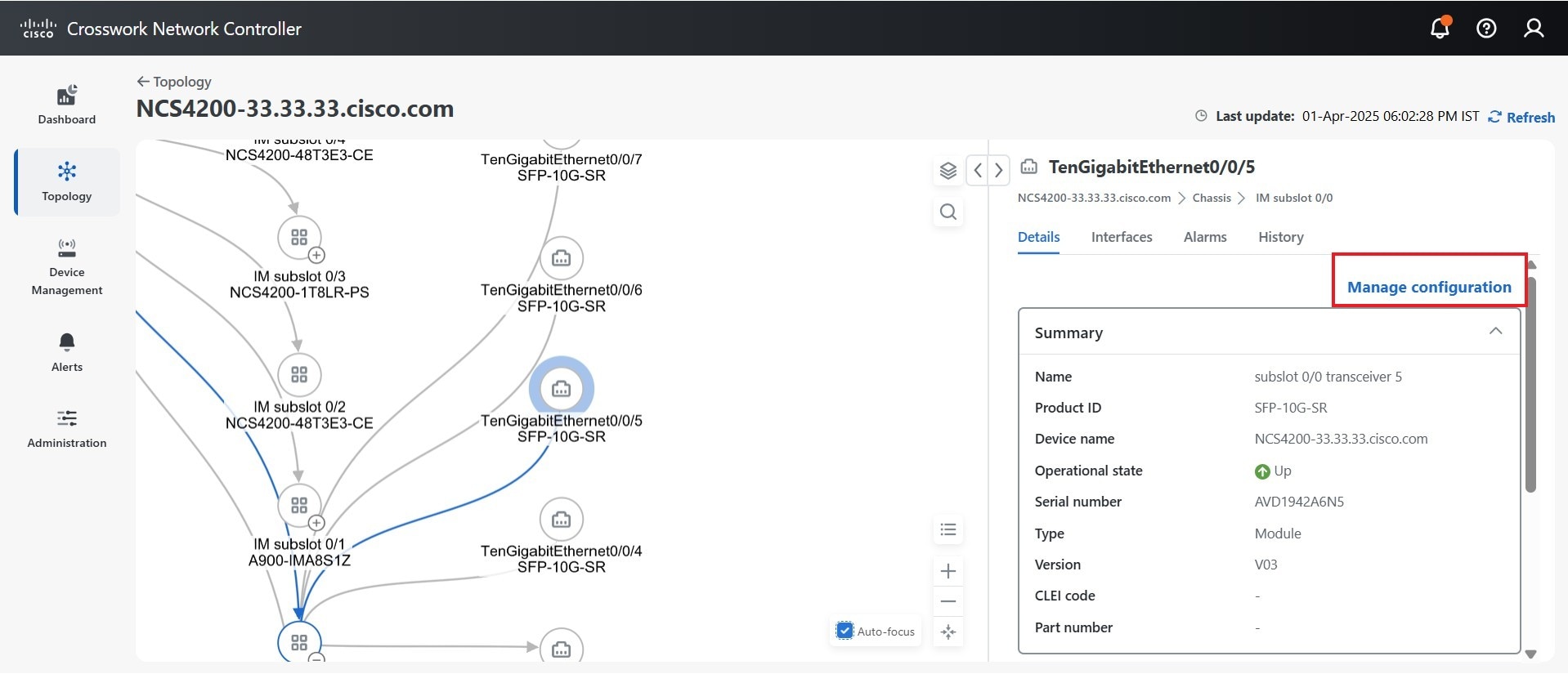Expand IM subslot 0/3 plus badge

point(317,255)
